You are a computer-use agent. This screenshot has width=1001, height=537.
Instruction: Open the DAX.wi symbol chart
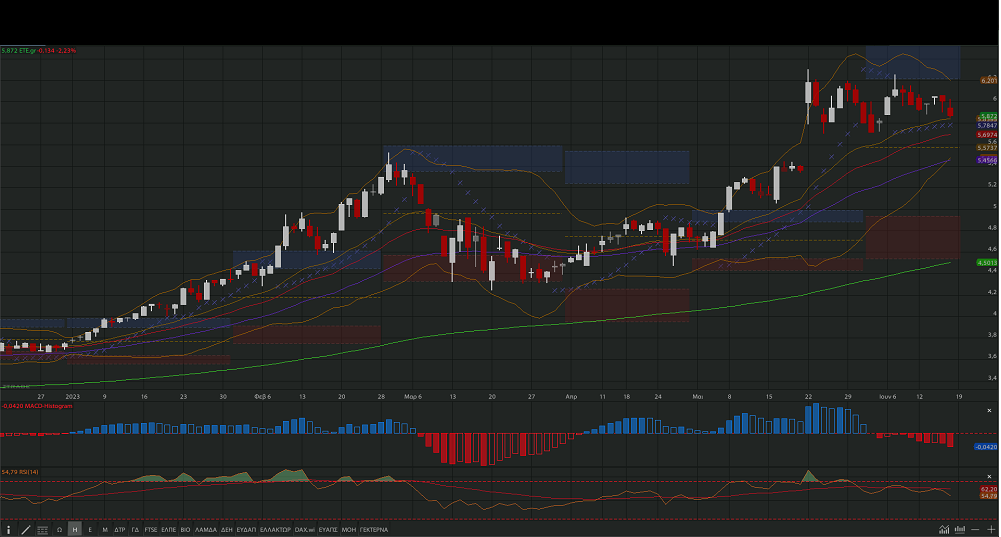click(305, 529)
